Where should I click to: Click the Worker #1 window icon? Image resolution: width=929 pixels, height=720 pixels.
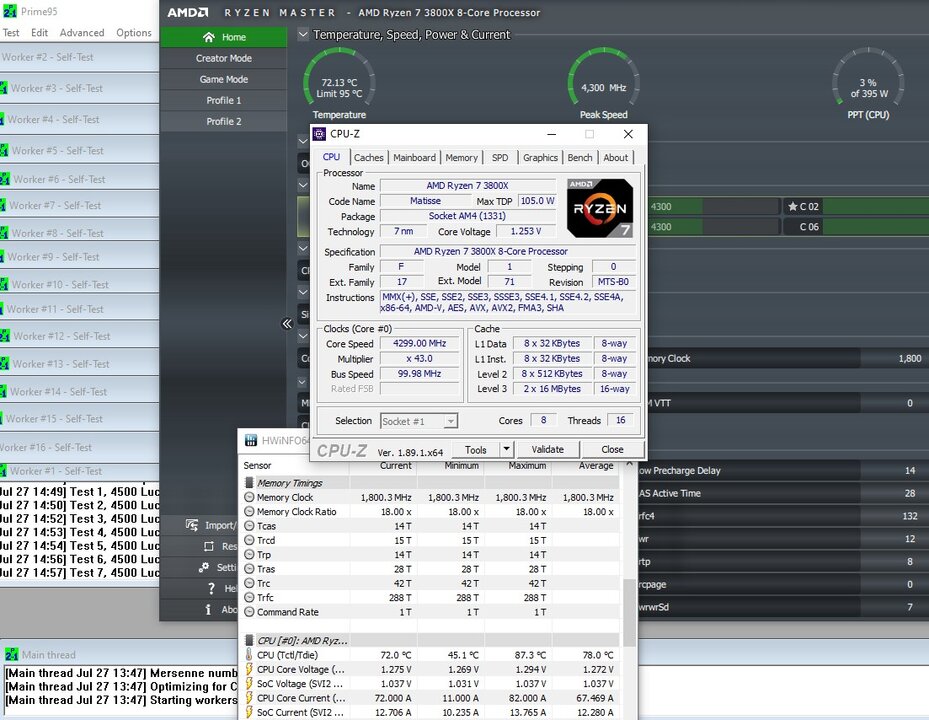(4, 471)
